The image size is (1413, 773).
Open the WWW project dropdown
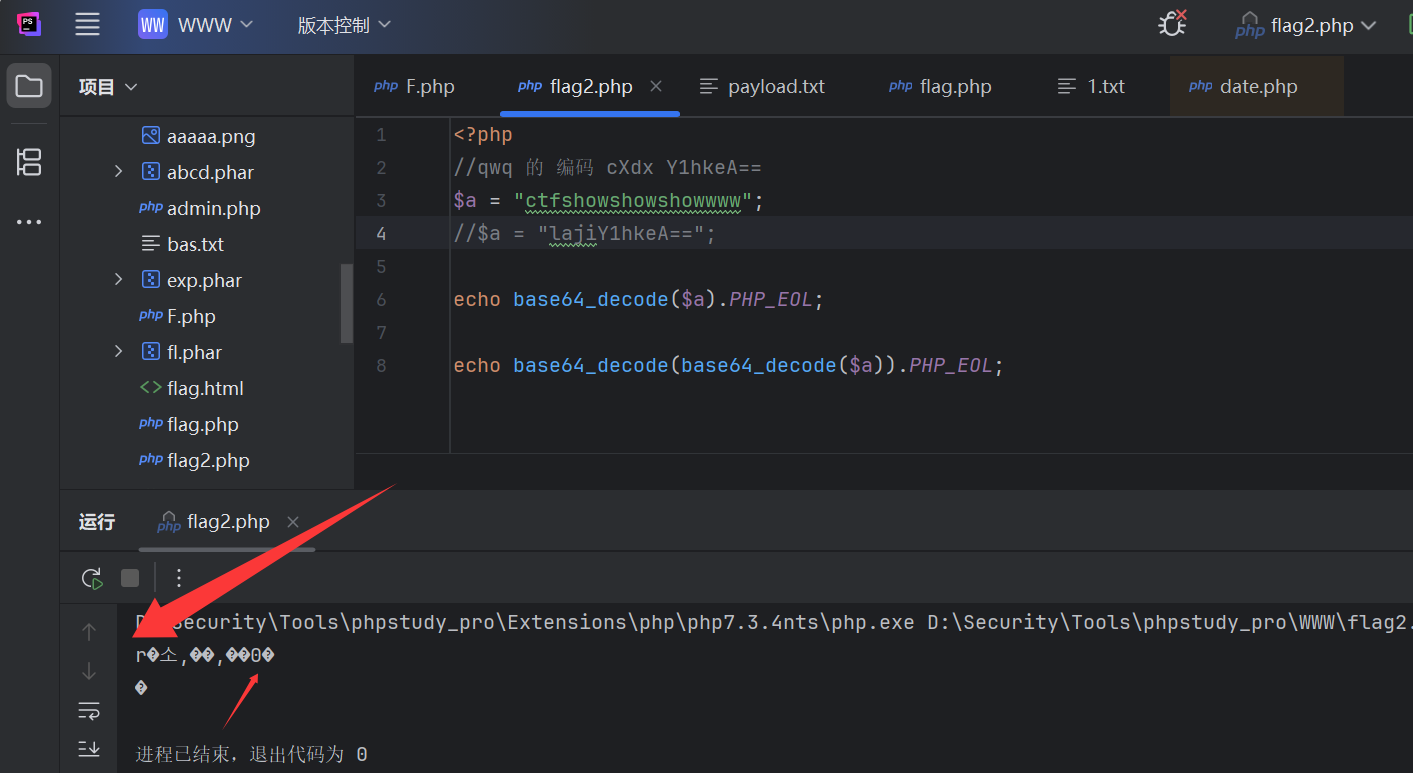pos(196,25)
